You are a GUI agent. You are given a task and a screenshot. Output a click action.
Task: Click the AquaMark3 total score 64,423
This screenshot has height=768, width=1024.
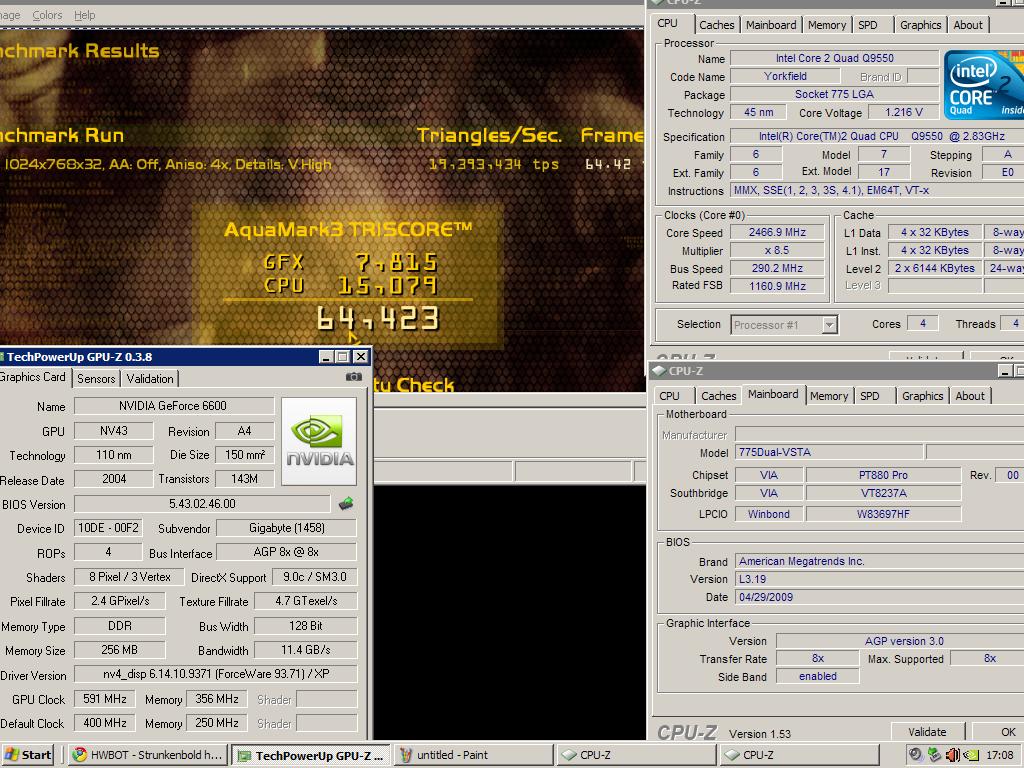377,318
